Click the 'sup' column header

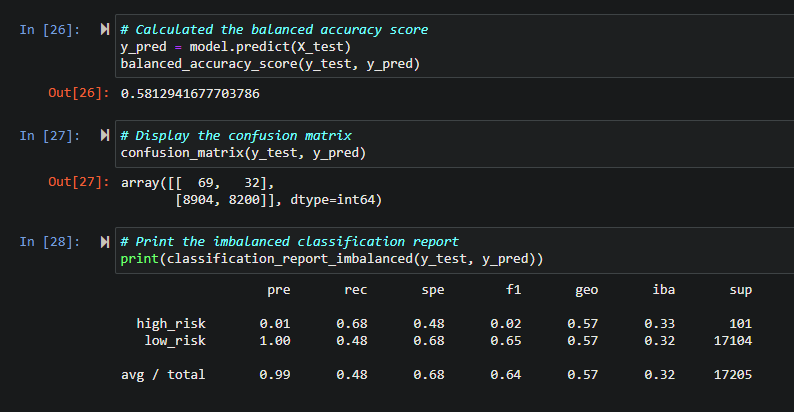coord(740,290)
